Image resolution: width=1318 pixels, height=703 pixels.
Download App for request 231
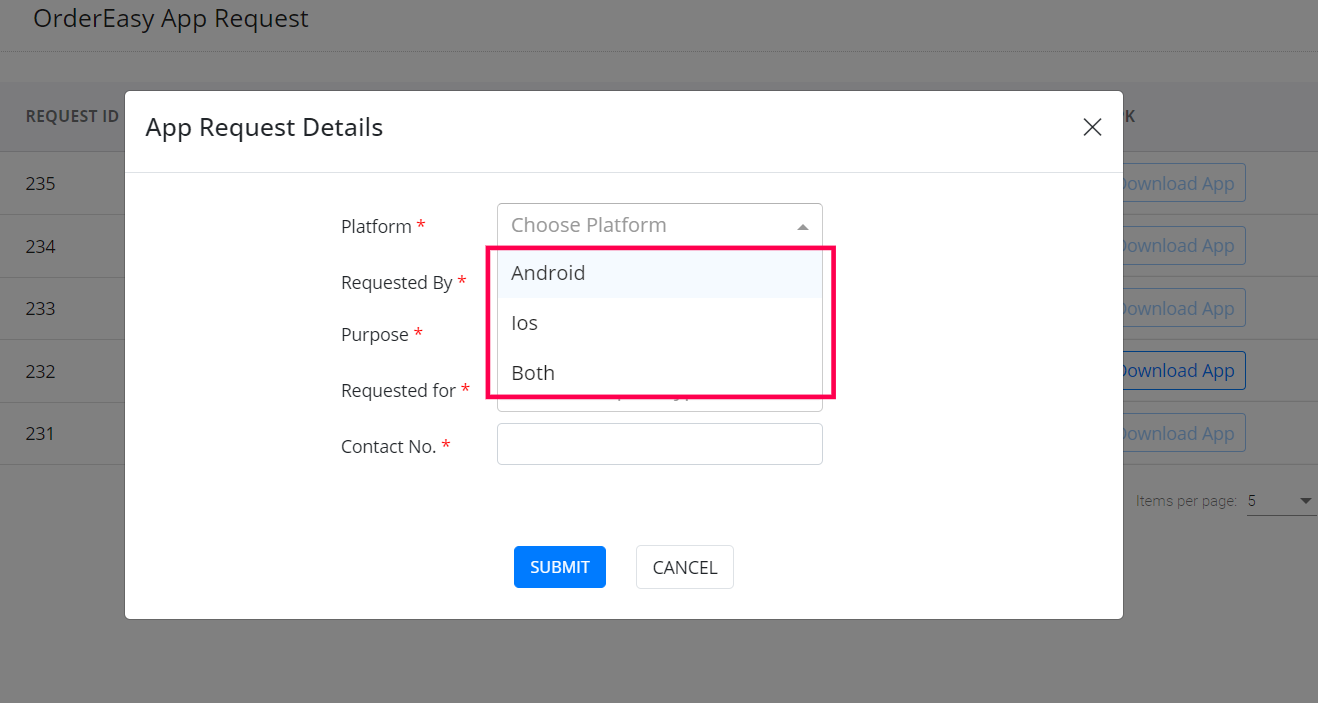pyautogui.click(x=1181, y=433)
